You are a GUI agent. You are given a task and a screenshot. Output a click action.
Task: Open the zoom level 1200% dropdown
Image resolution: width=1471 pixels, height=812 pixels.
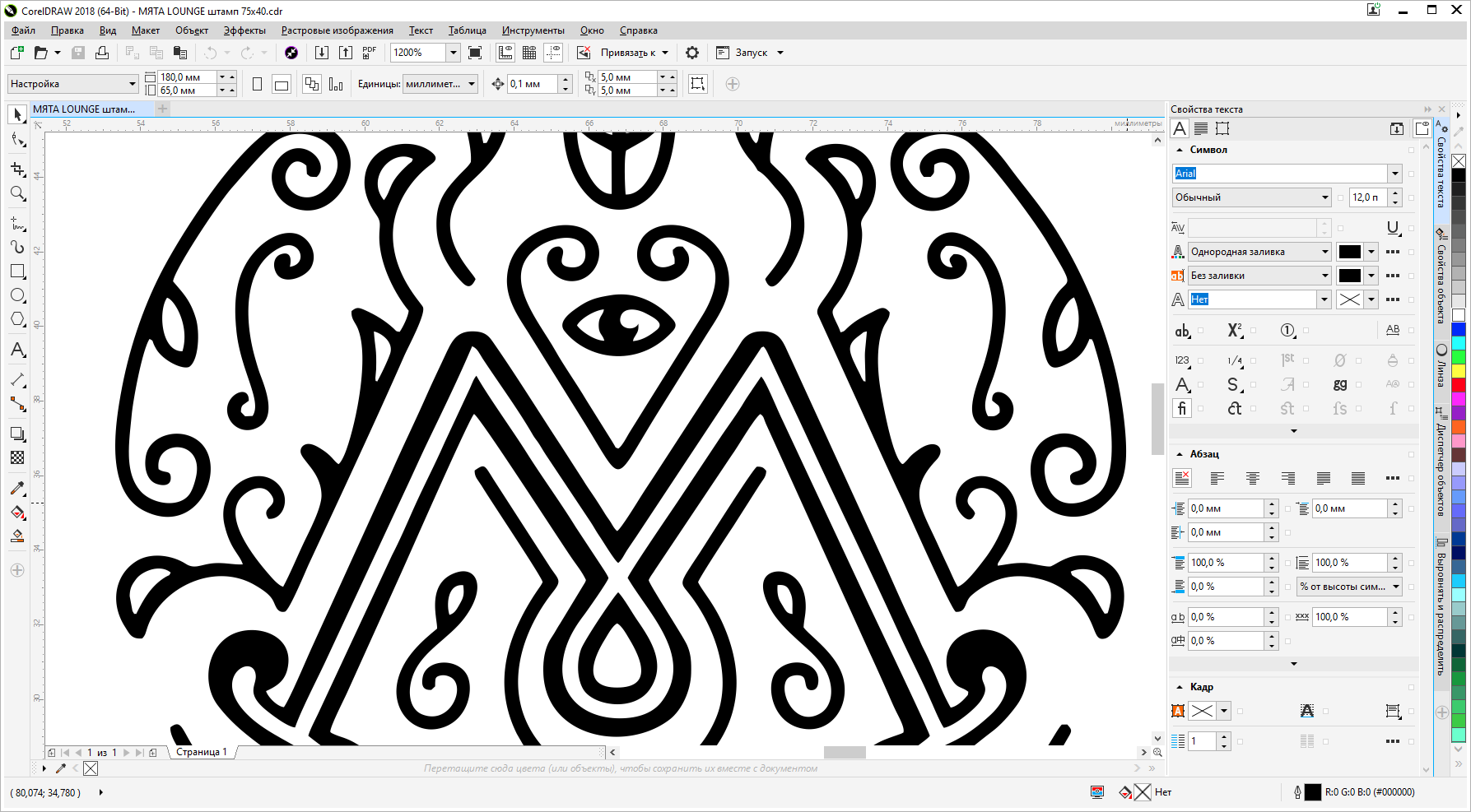(453, 53)
